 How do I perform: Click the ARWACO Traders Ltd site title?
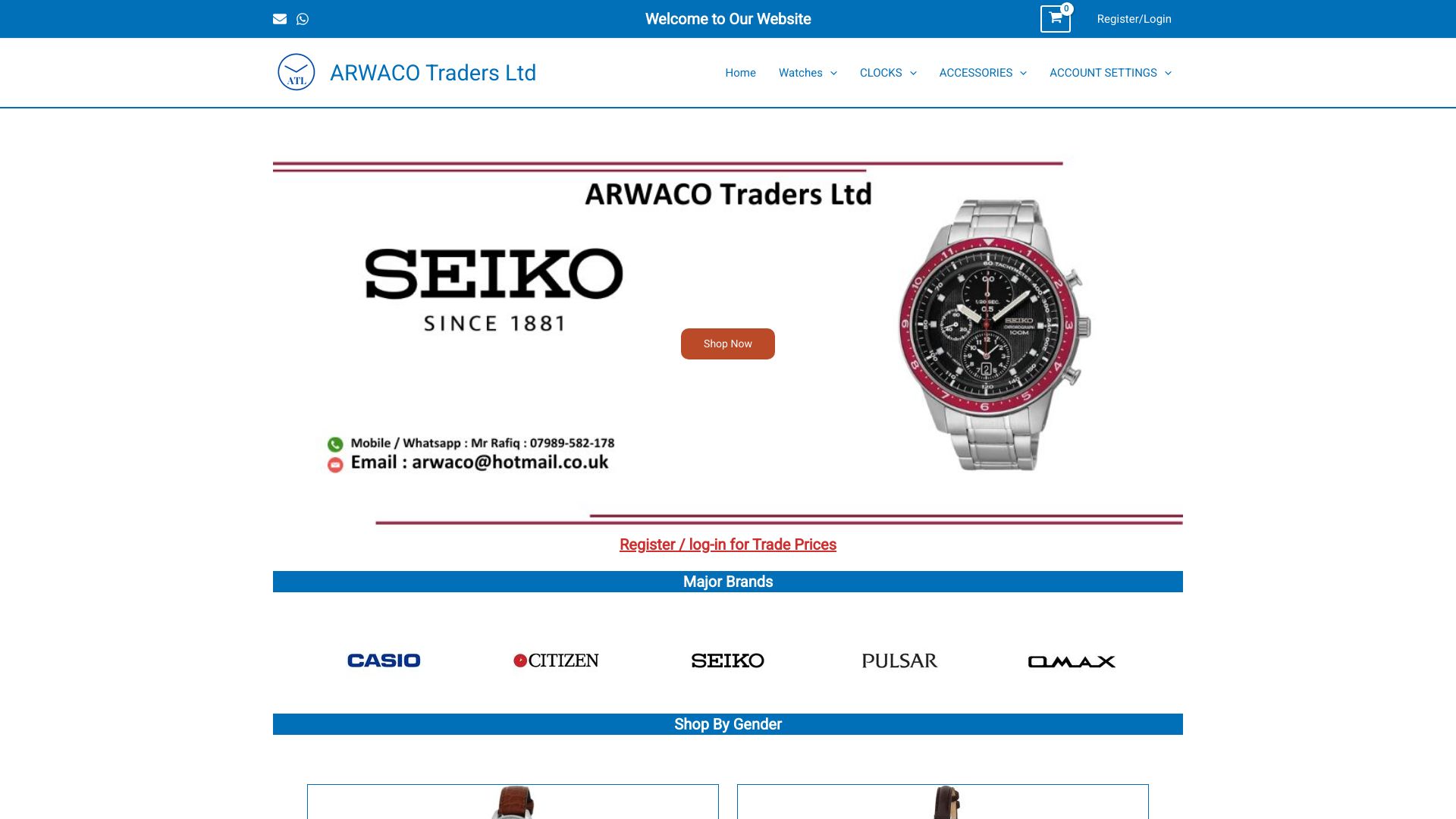pyautogui.click(x=433, y=73)
